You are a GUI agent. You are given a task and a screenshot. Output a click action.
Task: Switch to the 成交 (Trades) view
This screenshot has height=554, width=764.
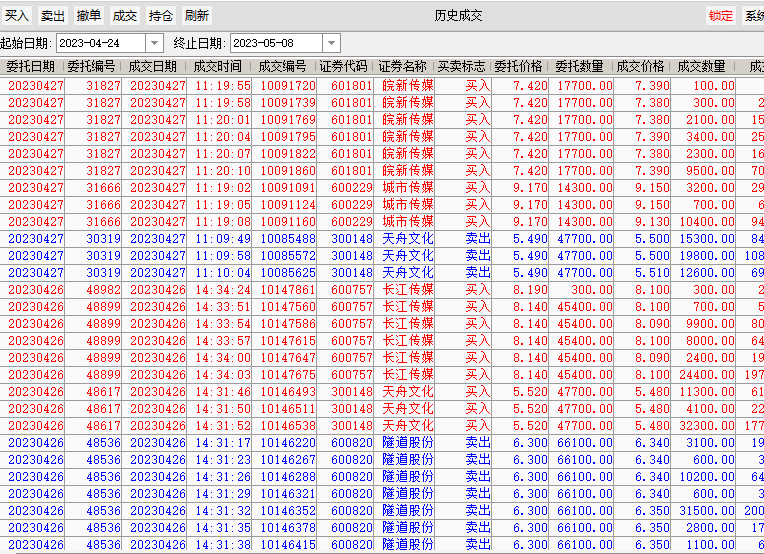coord(125,16)
